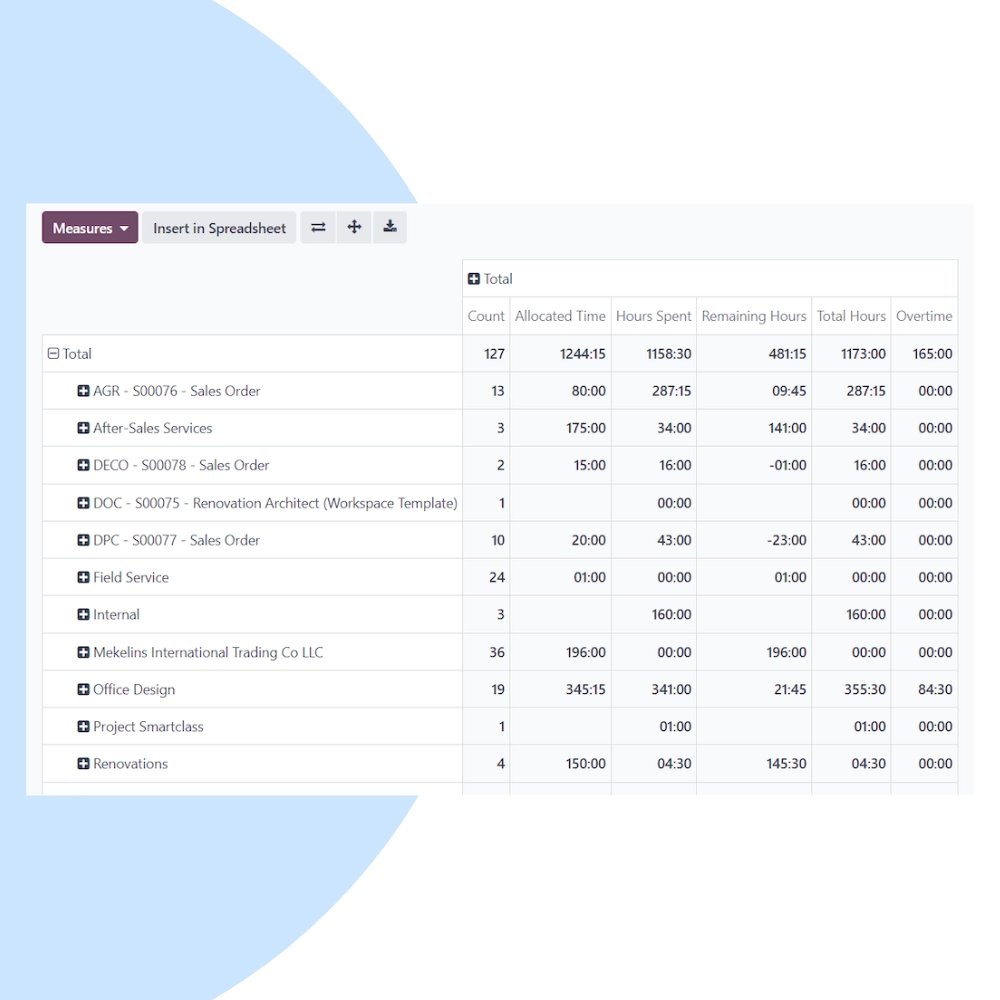This screenshot has height=1000, width=1000.
Task: Click the Overtime column header
Action: pyautogui.click(x=923, y=315)
